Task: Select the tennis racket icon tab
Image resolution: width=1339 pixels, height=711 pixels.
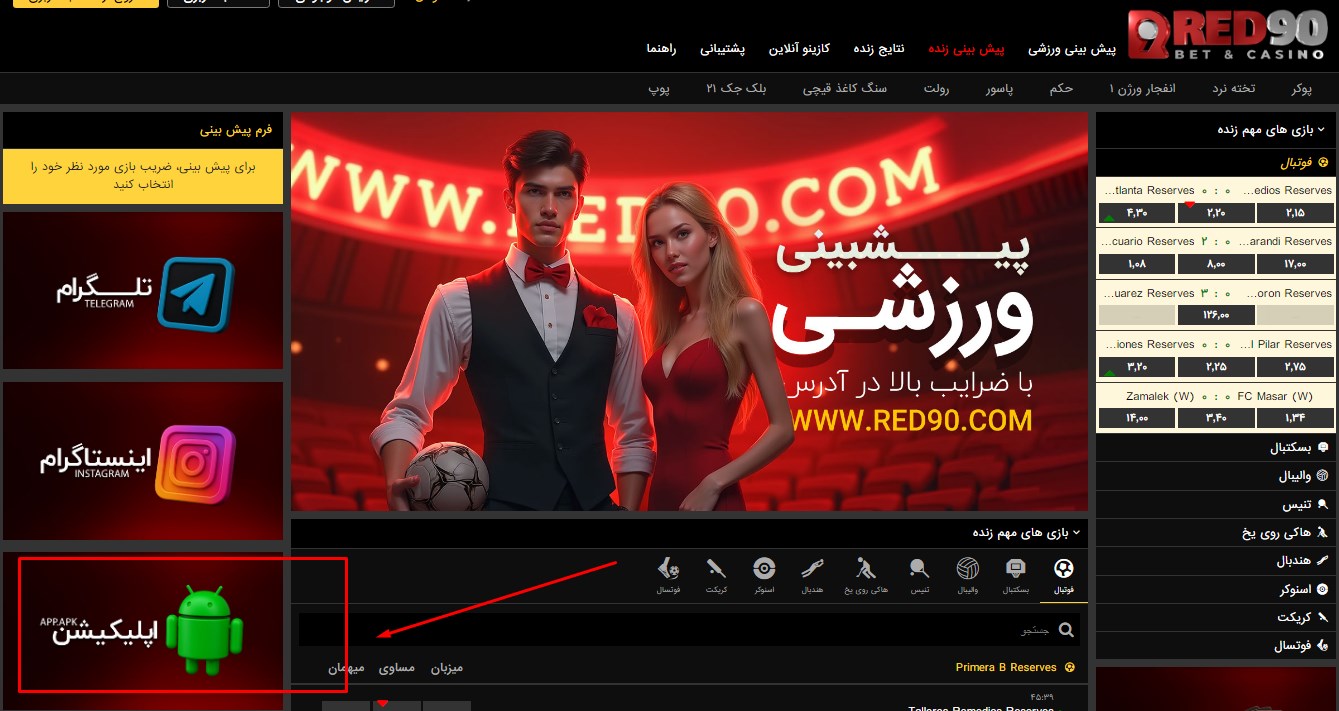Action: click(x=918, y=569)
